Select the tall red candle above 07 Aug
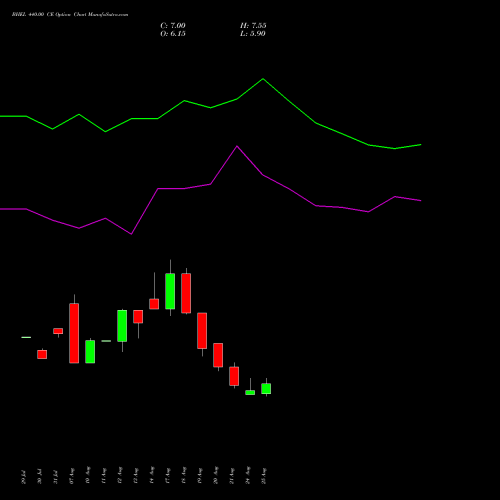This screenshot has height=500, width=500. coord(74,333)
